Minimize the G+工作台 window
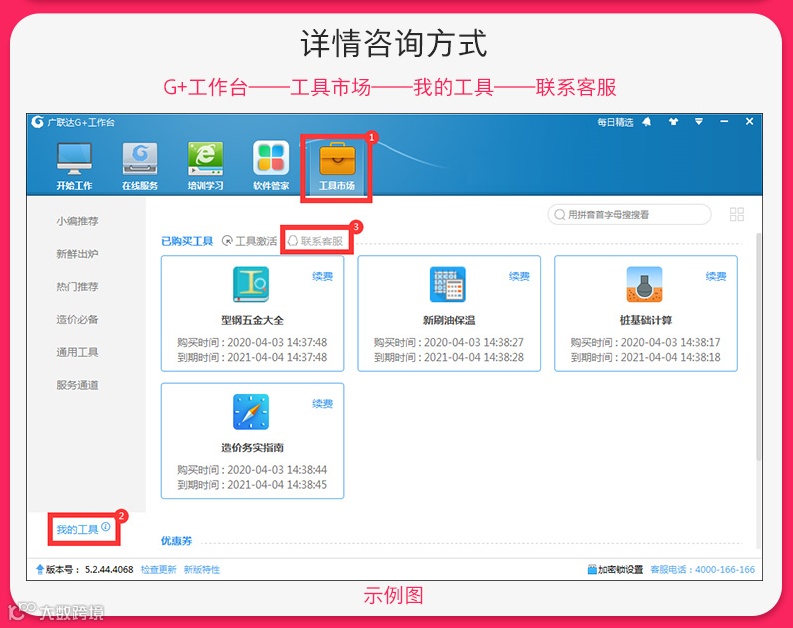The image size is (793, 628). tap(724, 121)
